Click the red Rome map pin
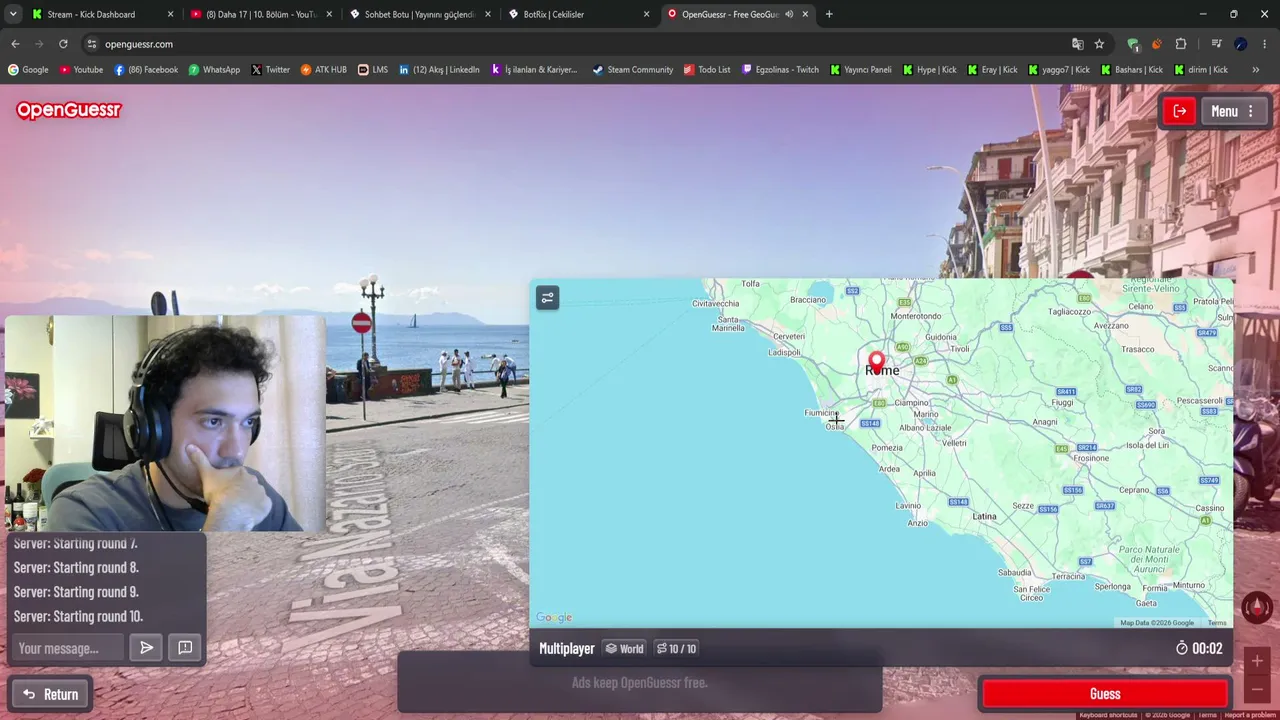The image size is (1280, 720). (x=877, y=362)
